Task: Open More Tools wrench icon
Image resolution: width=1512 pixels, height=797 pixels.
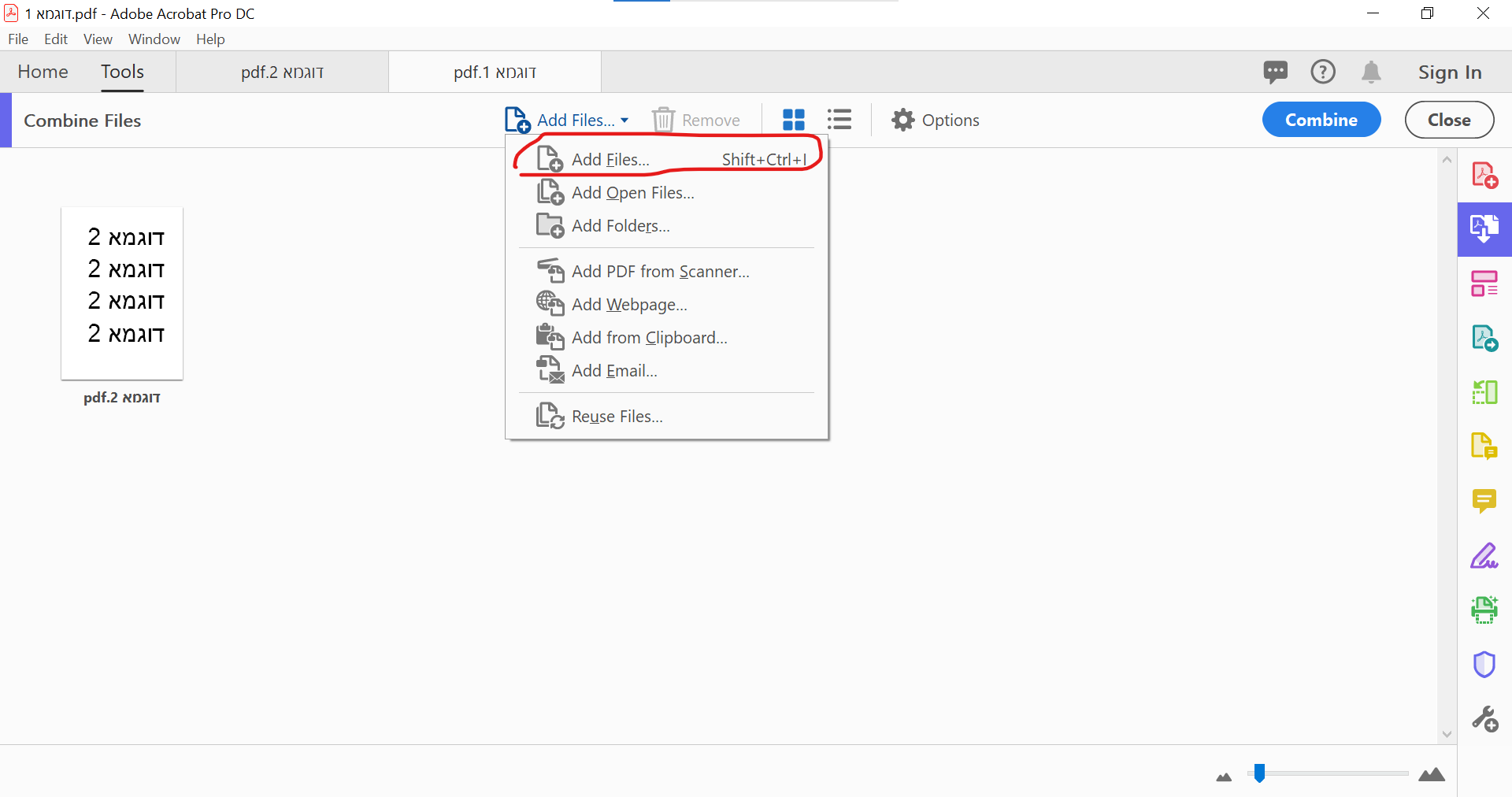Action: [x=1485, y=718]
